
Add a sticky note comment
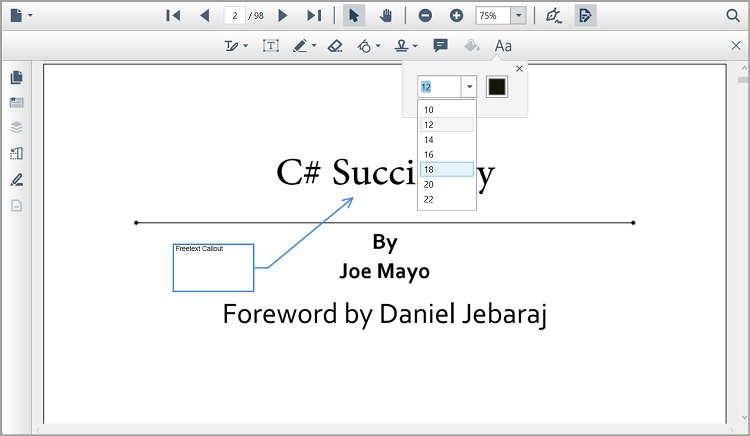pyautogui.click(x=440, y=46)
